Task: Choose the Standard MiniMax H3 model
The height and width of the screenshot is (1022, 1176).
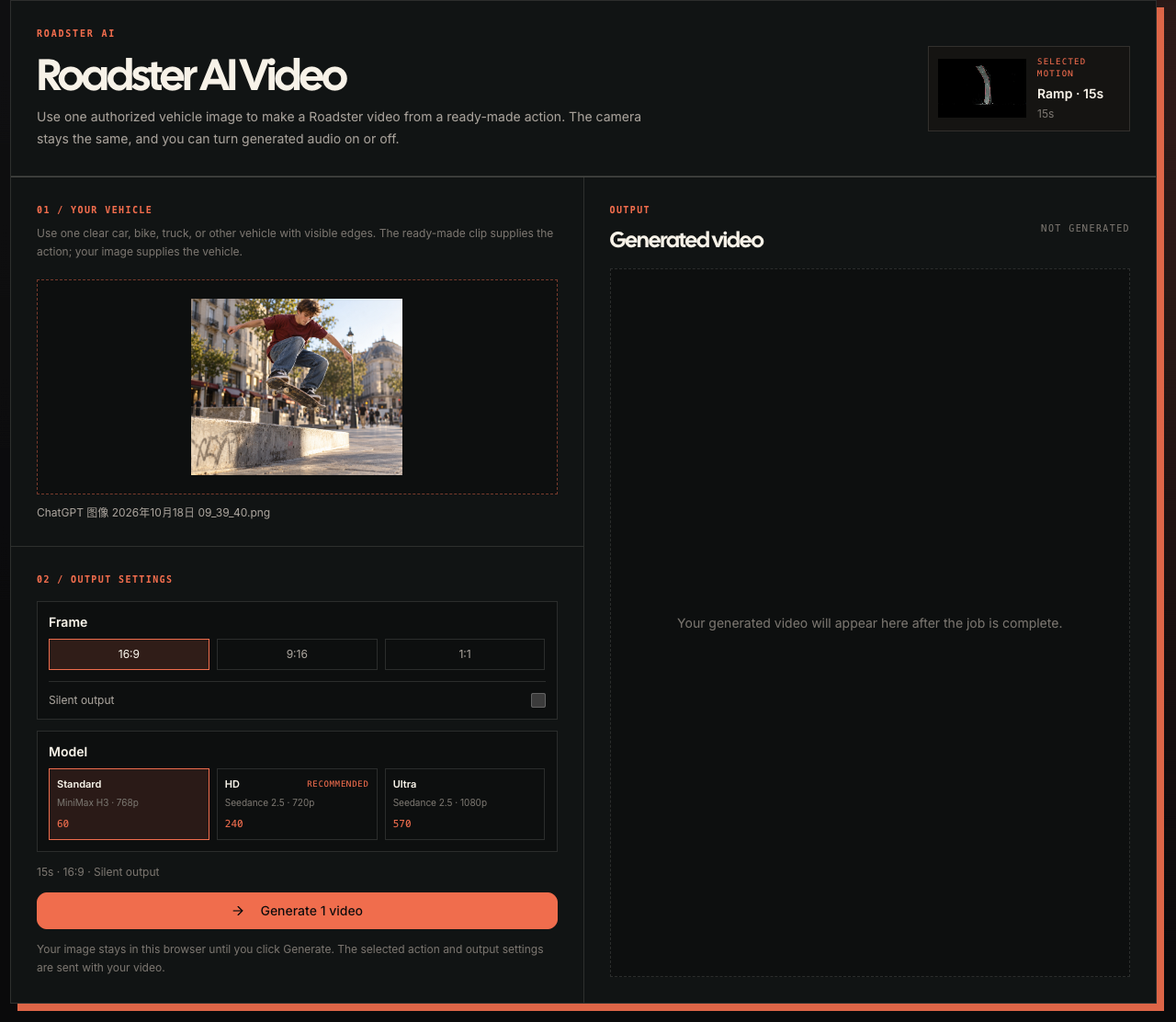Action: tap(129, 804)
